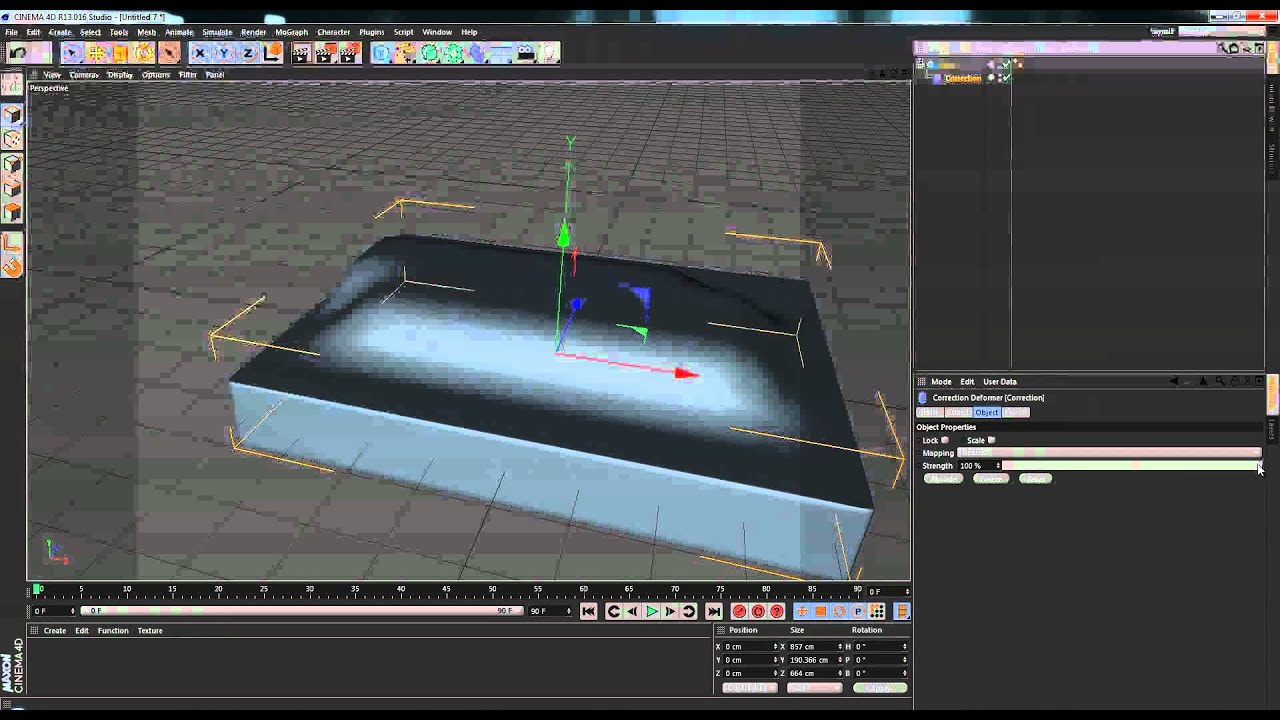Screen dimensions: 1280x720
Task: Click the keyframe selection question icon
Action: [777, 611]
